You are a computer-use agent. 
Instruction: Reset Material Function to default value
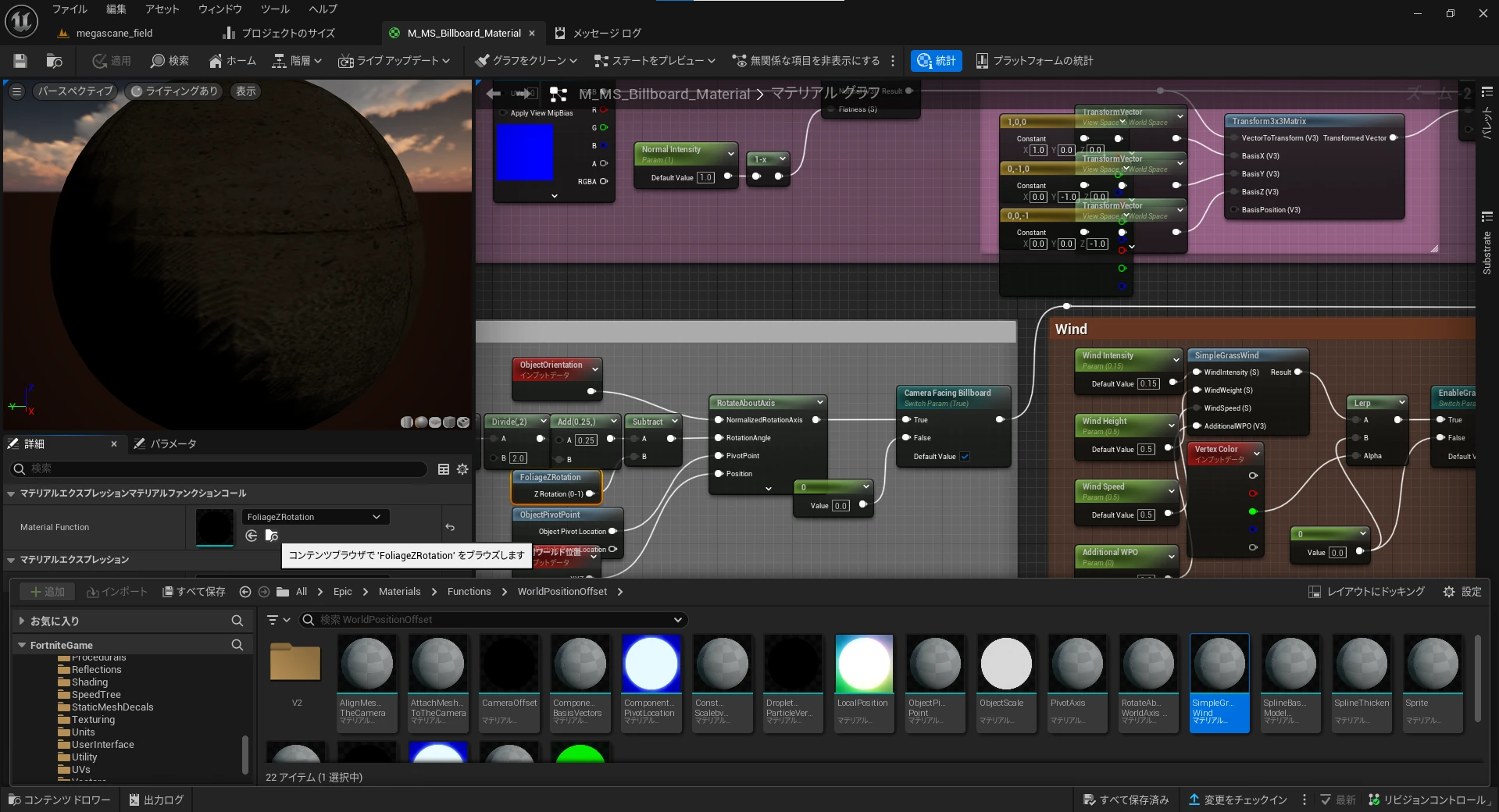tap(450, 527)
